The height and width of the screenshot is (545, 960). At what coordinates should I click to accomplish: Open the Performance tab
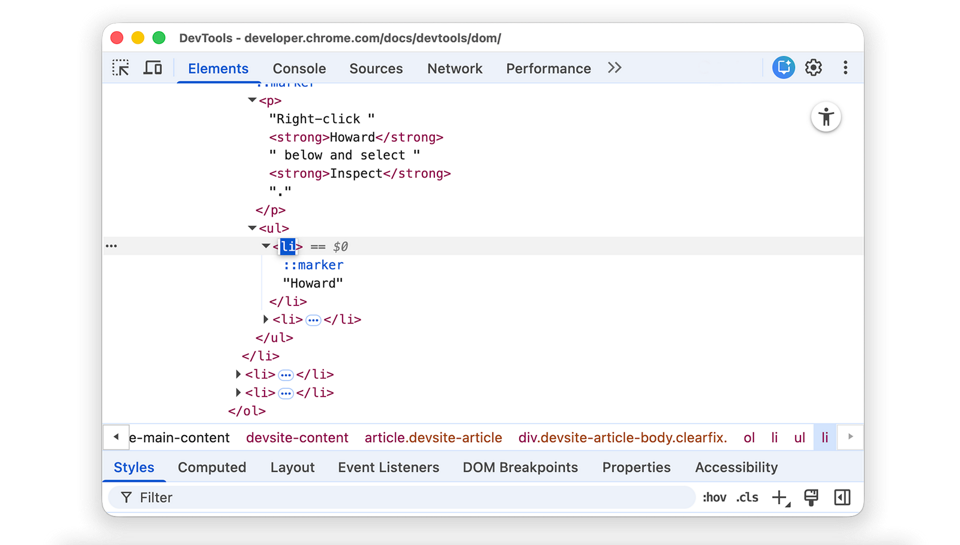coord(549,69)
